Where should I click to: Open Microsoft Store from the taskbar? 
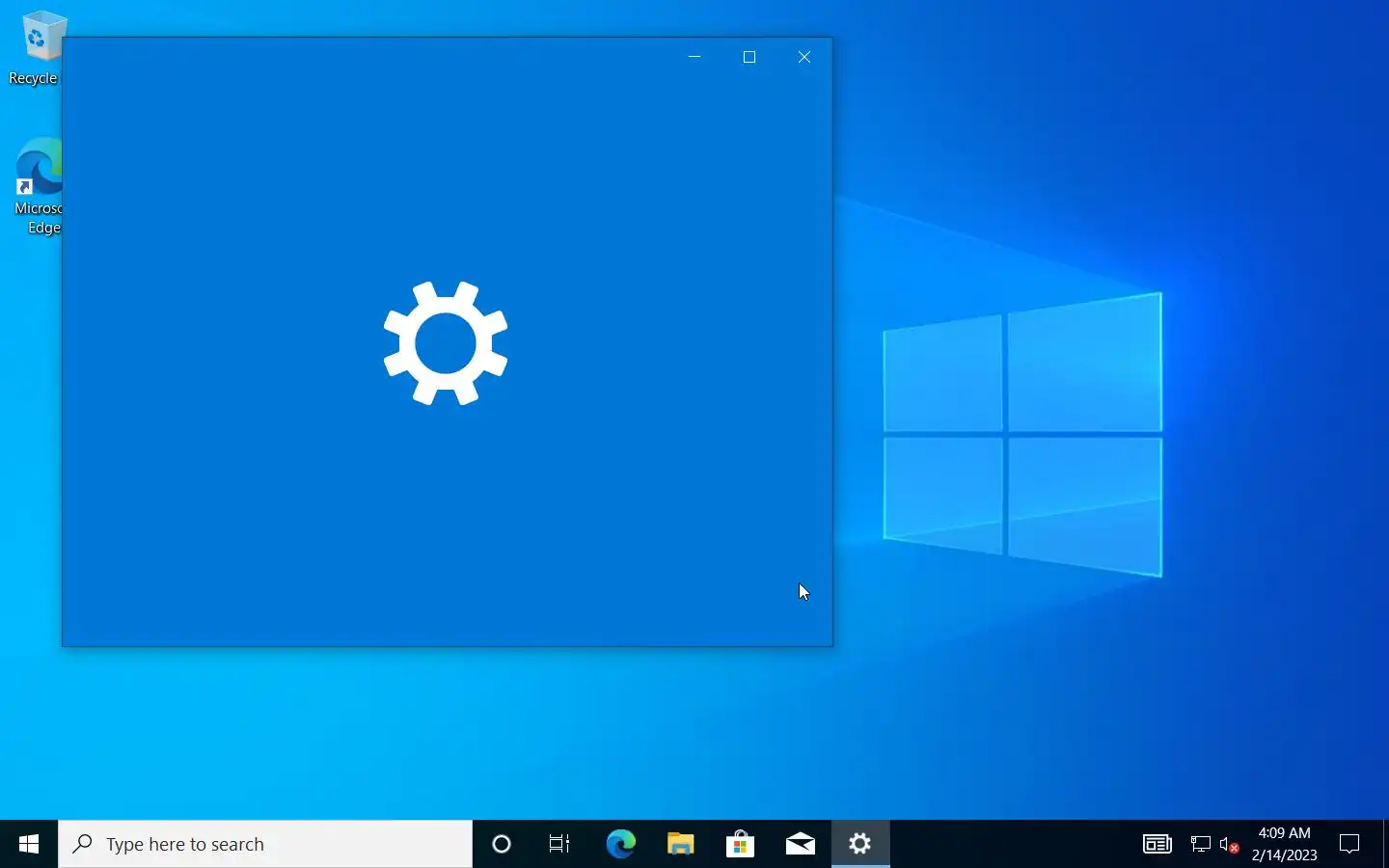tap(741, 844)
